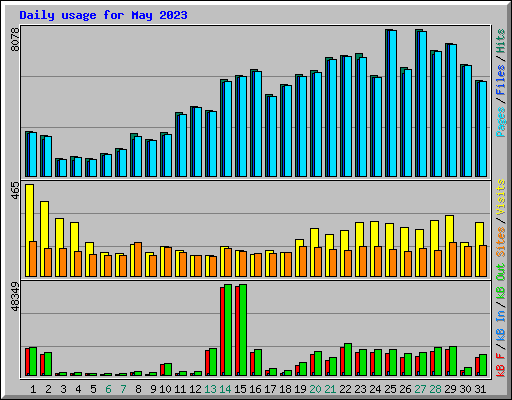The height and width of the screenshot is (400, 512).
Task: Click the green kB Out bar for day 14
Action: 228,330
